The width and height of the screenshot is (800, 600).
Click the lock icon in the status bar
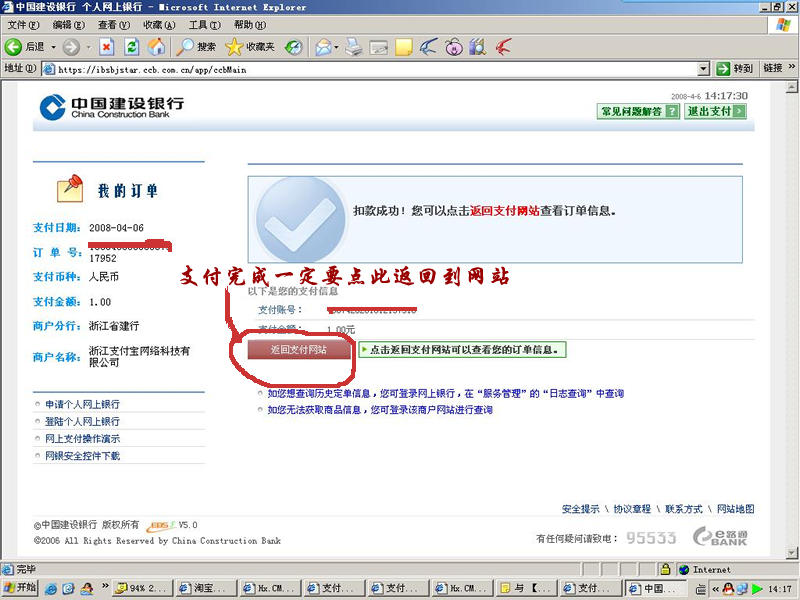click(x=665, y=569)
